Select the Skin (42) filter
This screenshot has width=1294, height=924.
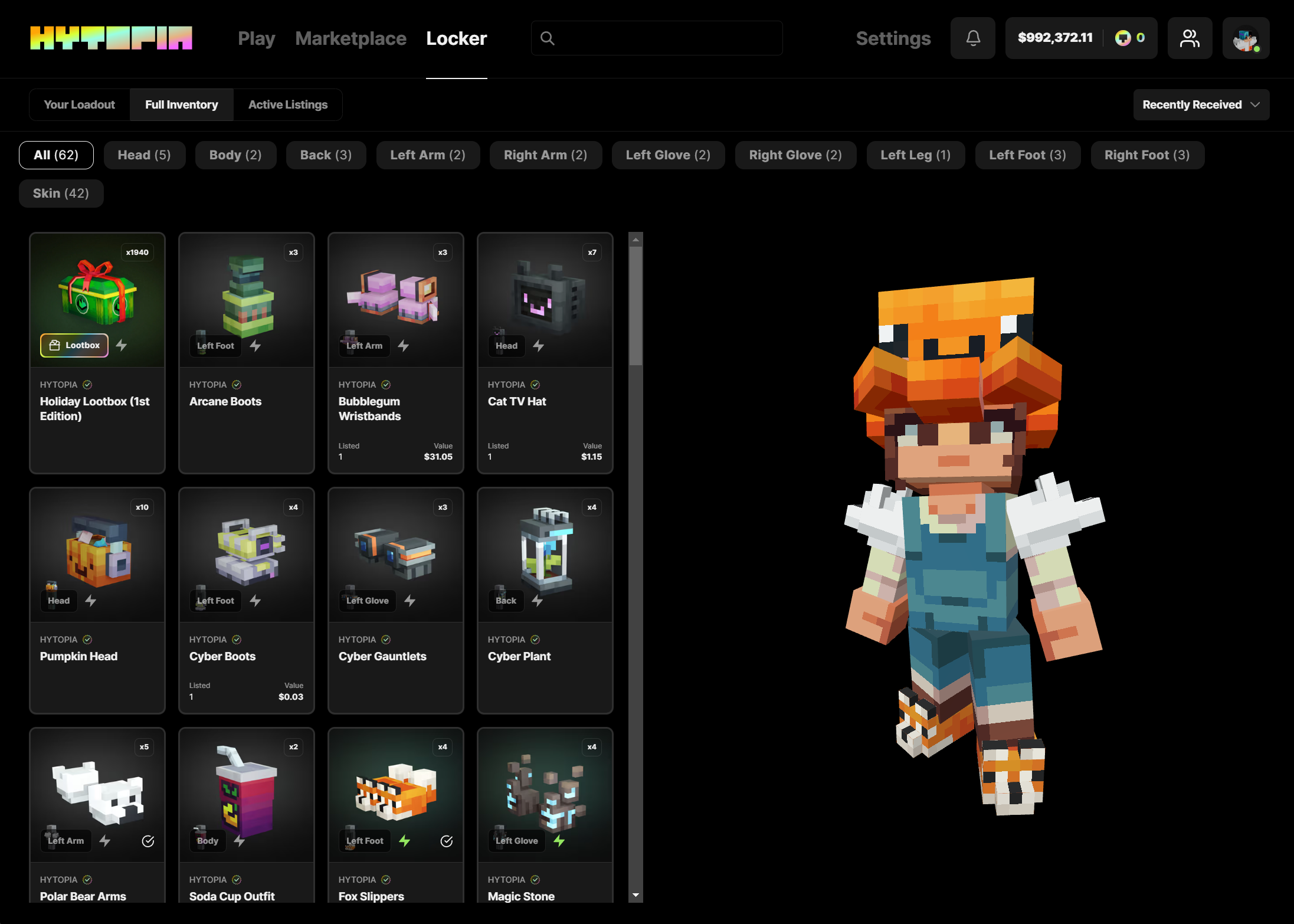[61, 194]
